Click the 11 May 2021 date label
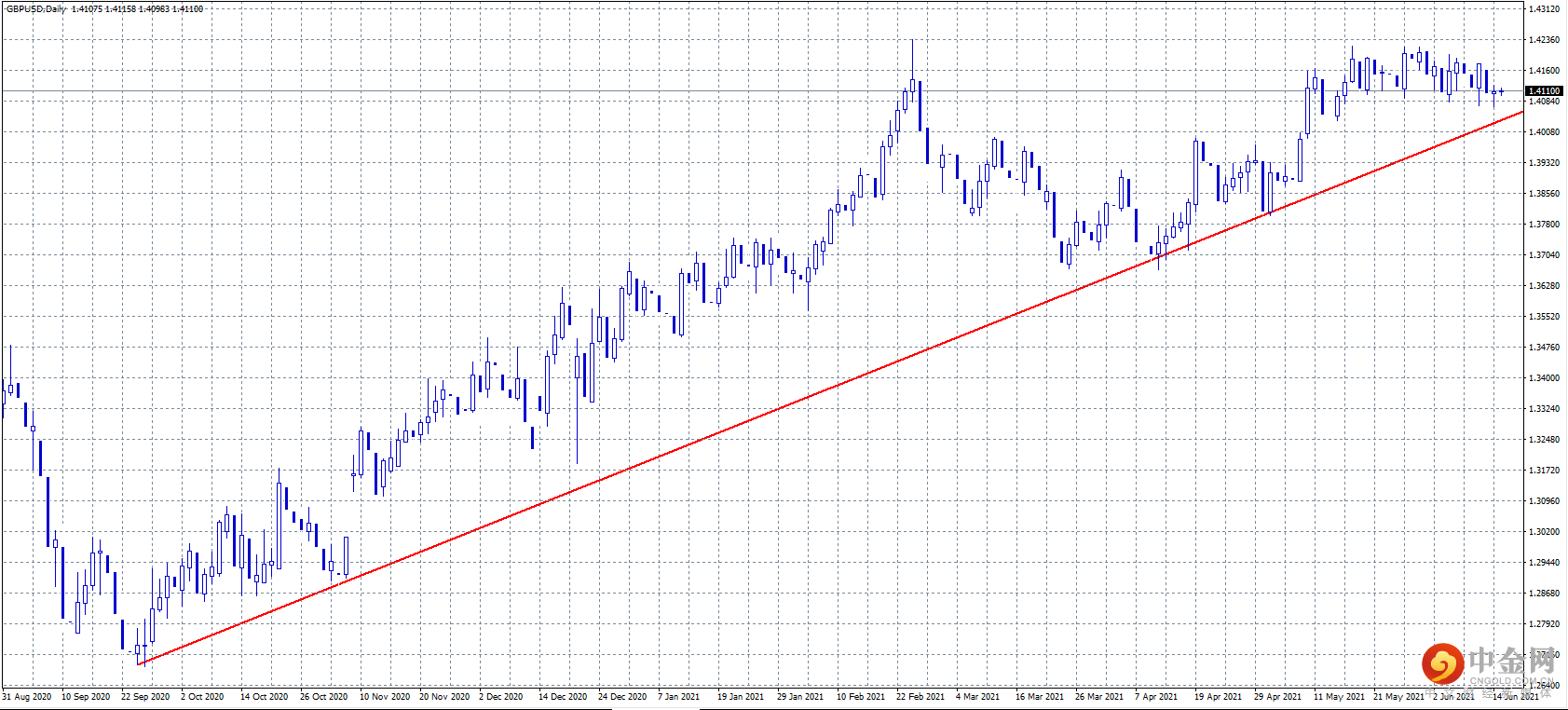Screen dimensions: 1568x710 [1339, 697]
